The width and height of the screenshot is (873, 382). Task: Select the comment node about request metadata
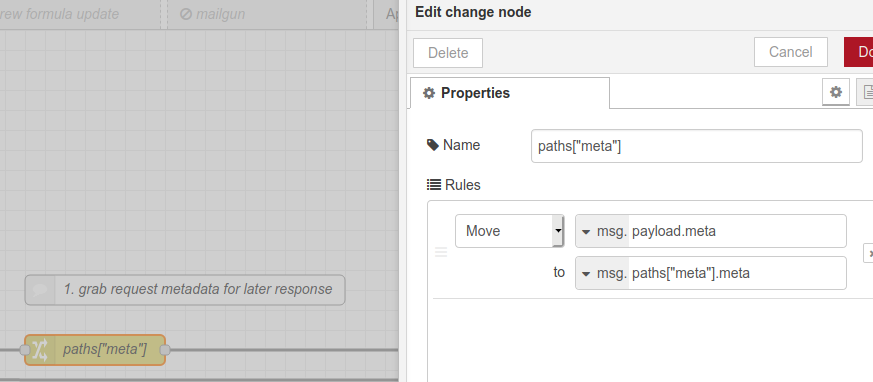click(x=185, y=290)
